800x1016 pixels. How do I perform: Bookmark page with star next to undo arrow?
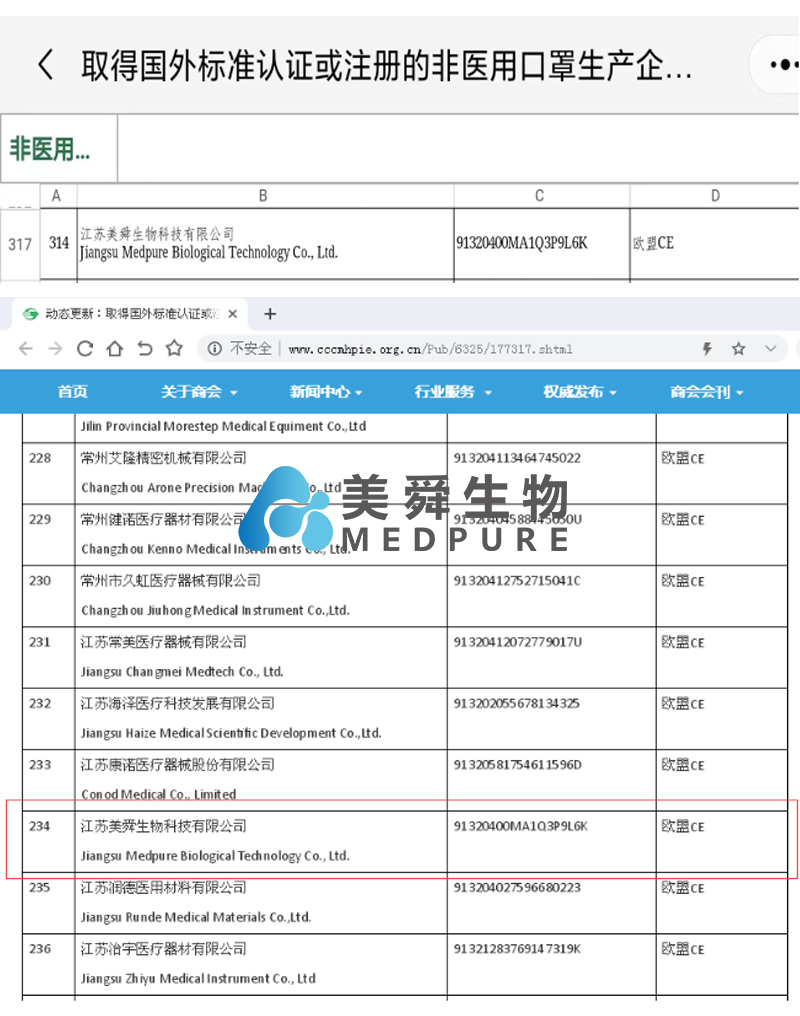click(x=174, y=349)
